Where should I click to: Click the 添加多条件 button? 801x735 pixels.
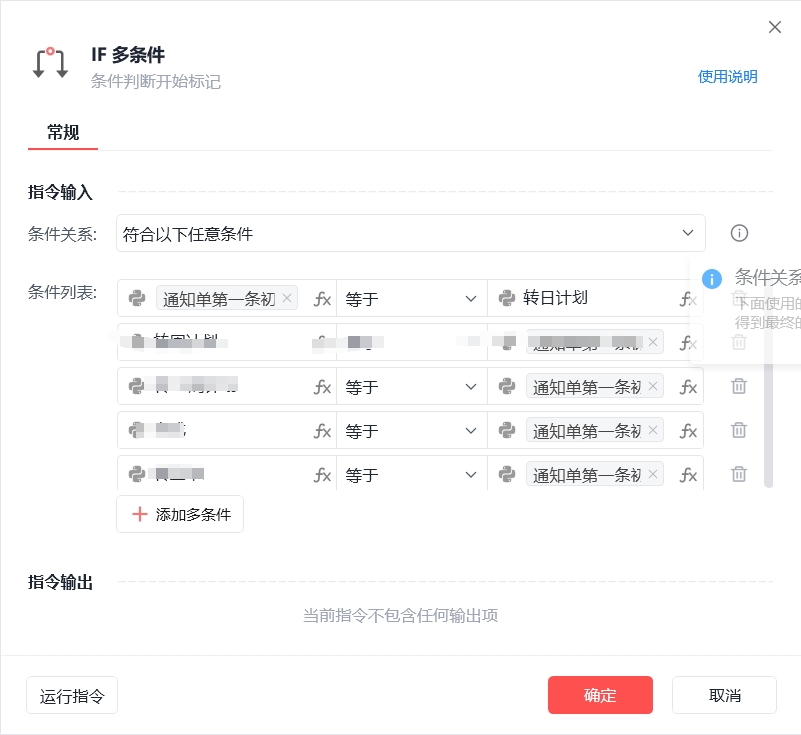pos(180,514)
